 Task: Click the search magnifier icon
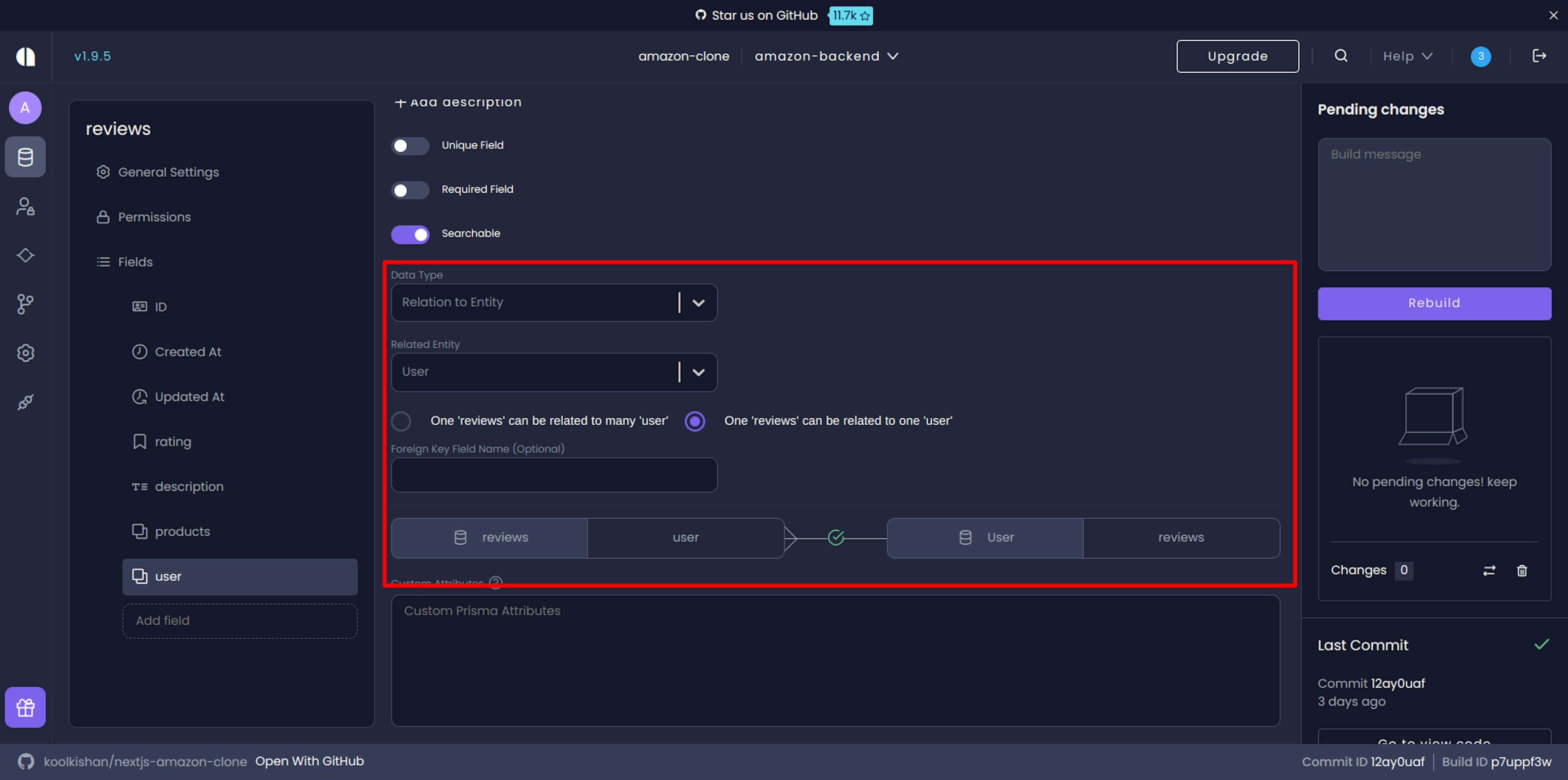[x=1340, y=56]
